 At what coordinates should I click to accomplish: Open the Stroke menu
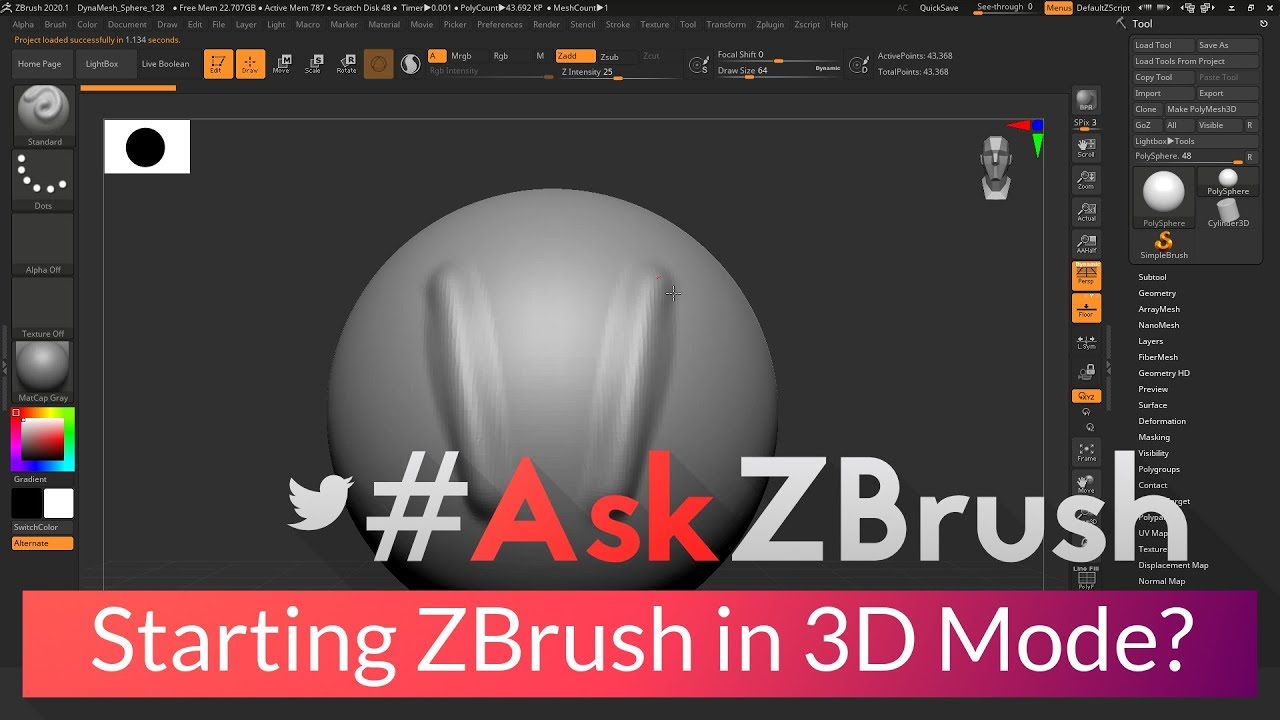pos(618,24)
